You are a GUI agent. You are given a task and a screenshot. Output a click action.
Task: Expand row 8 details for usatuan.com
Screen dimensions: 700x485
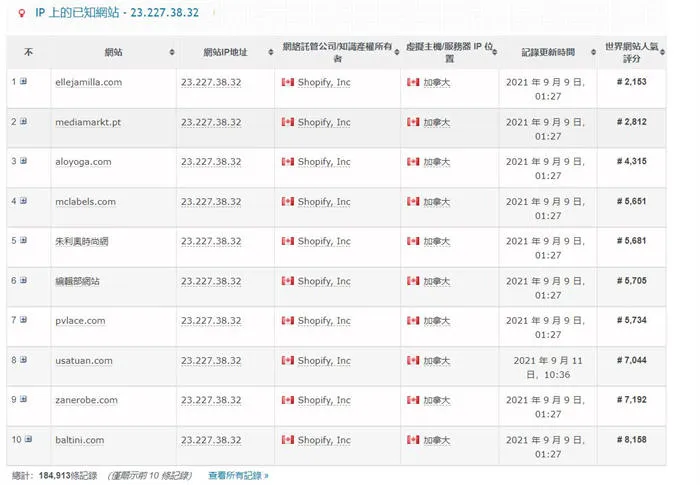pos(23,360)
